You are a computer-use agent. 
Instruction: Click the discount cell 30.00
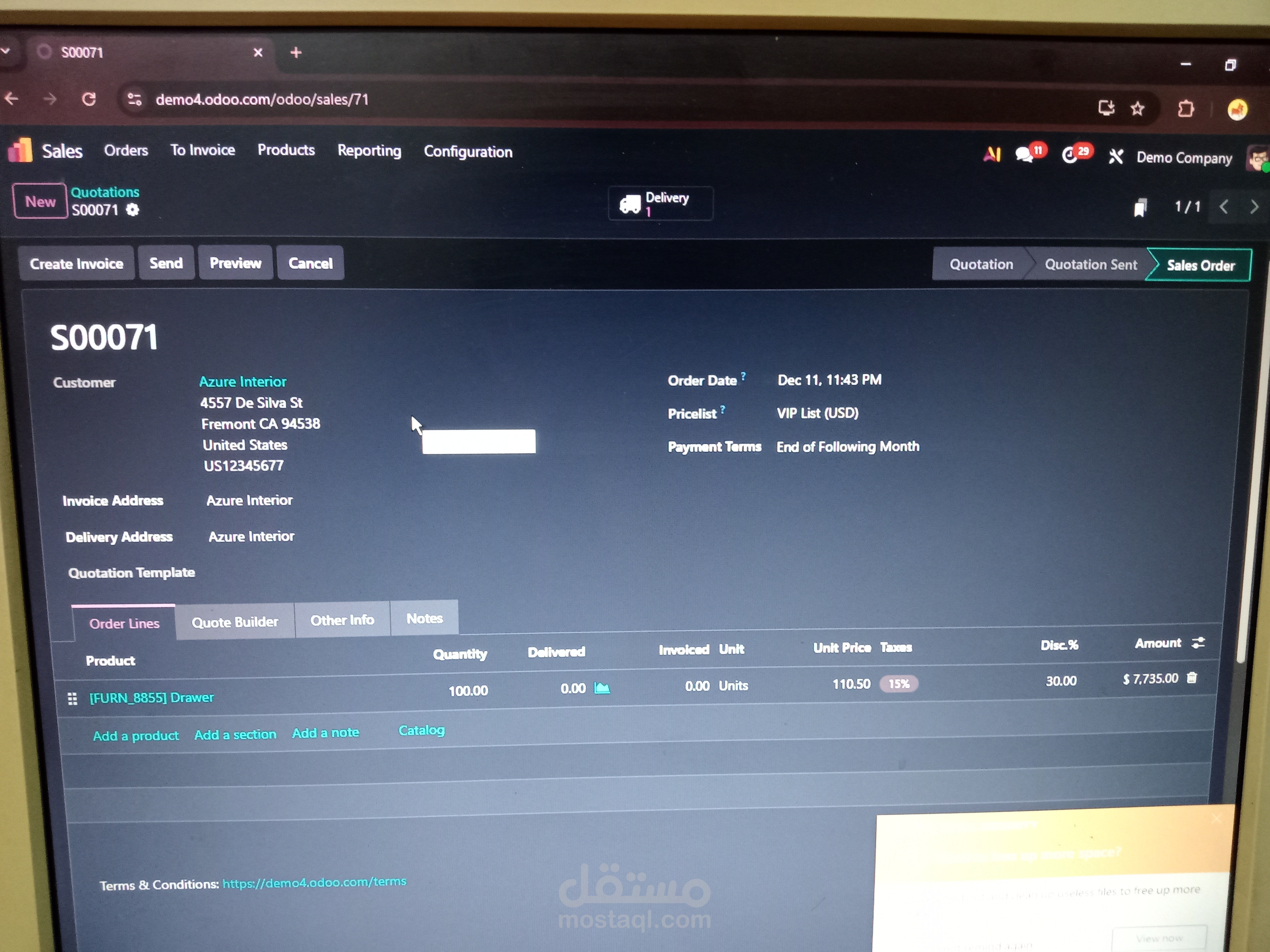(1061, 680)
